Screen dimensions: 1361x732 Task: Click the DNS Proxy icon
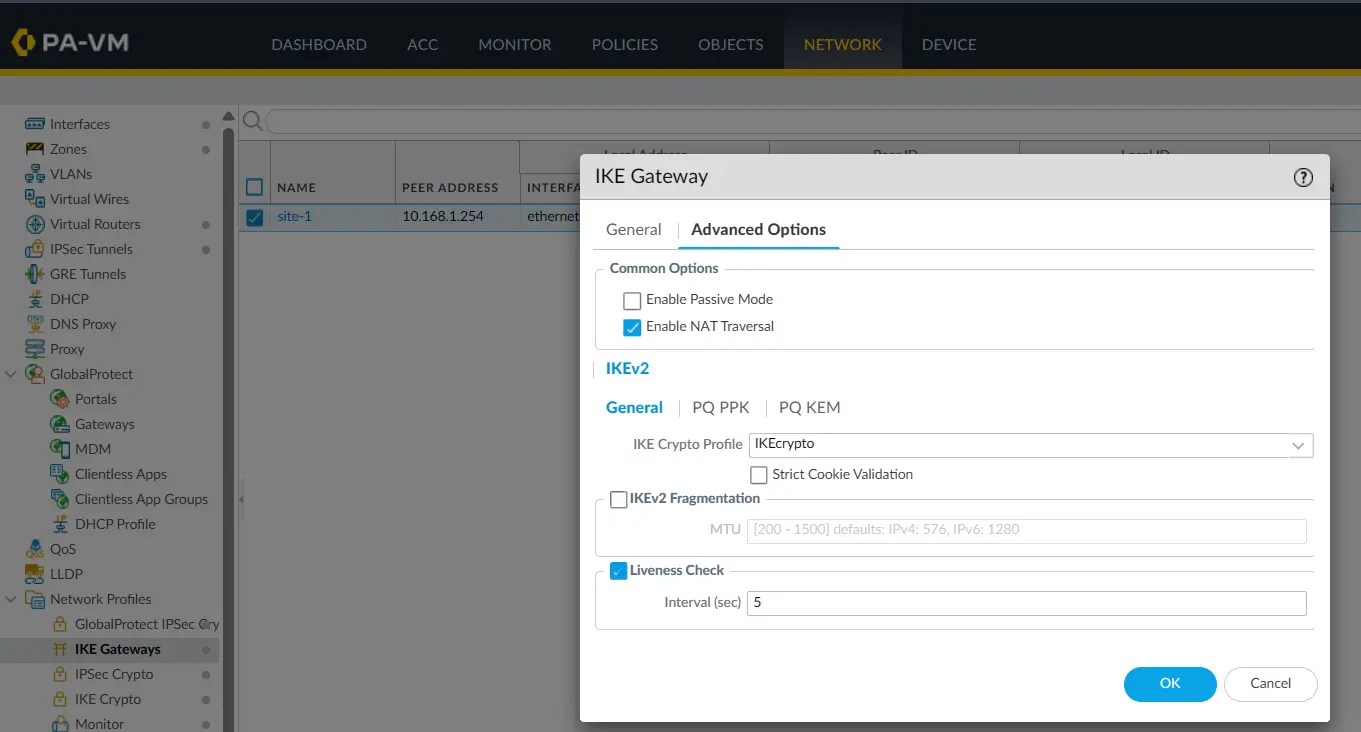(35, 324)
